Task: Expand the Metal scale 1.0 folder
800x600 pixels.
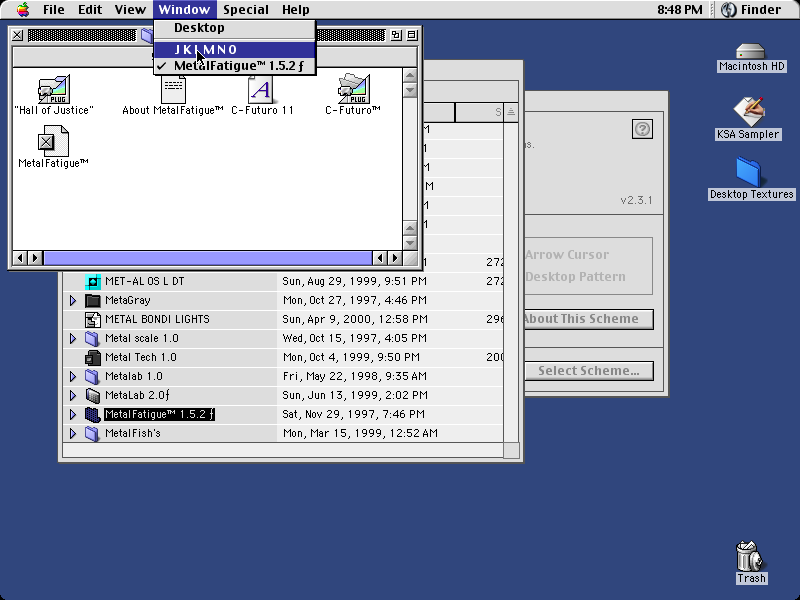Action: pos(73,338)
